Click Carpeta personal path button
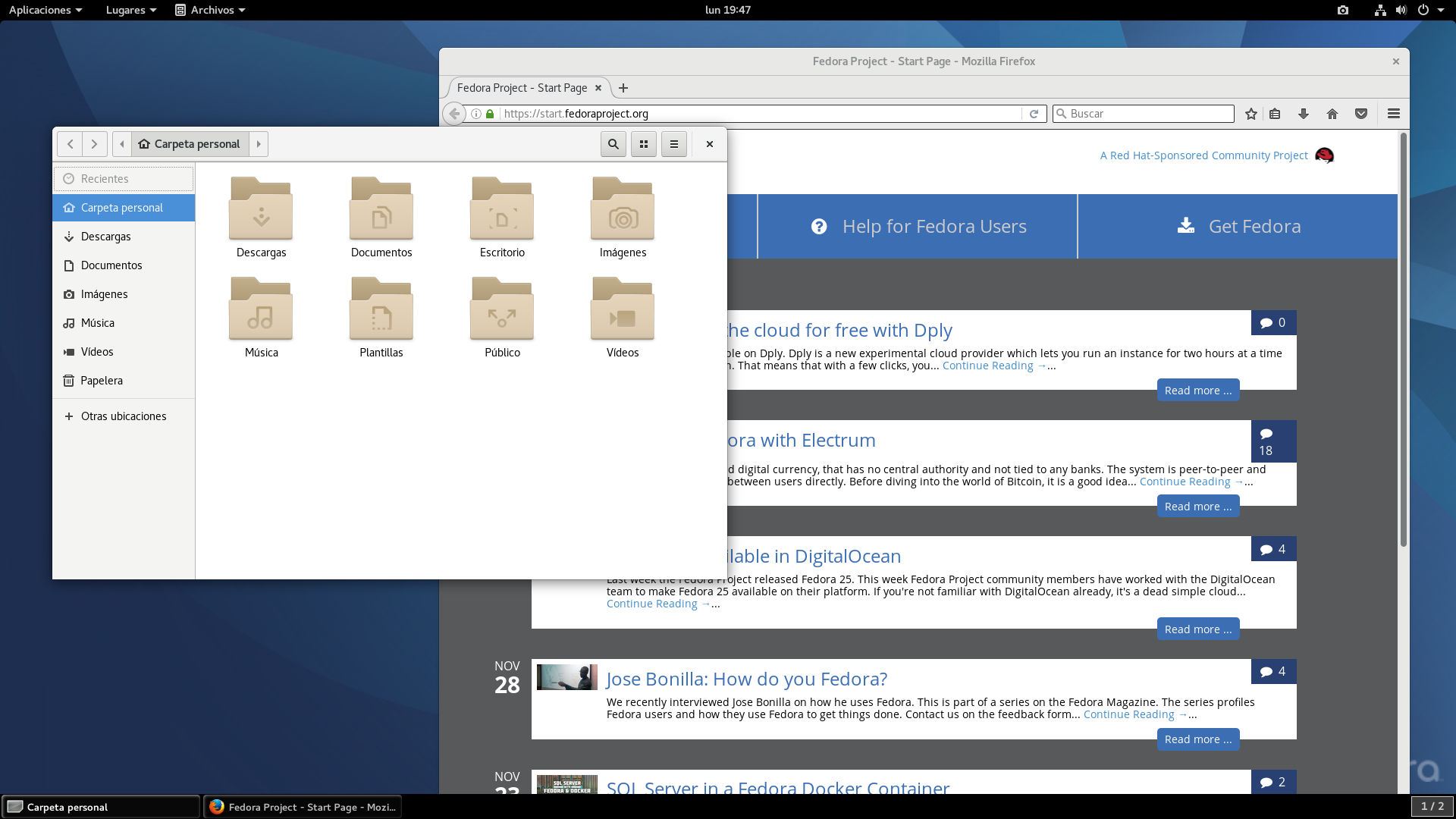This screenshot has height=819, width=1456. pyautogui.click(x=190, y=144)
